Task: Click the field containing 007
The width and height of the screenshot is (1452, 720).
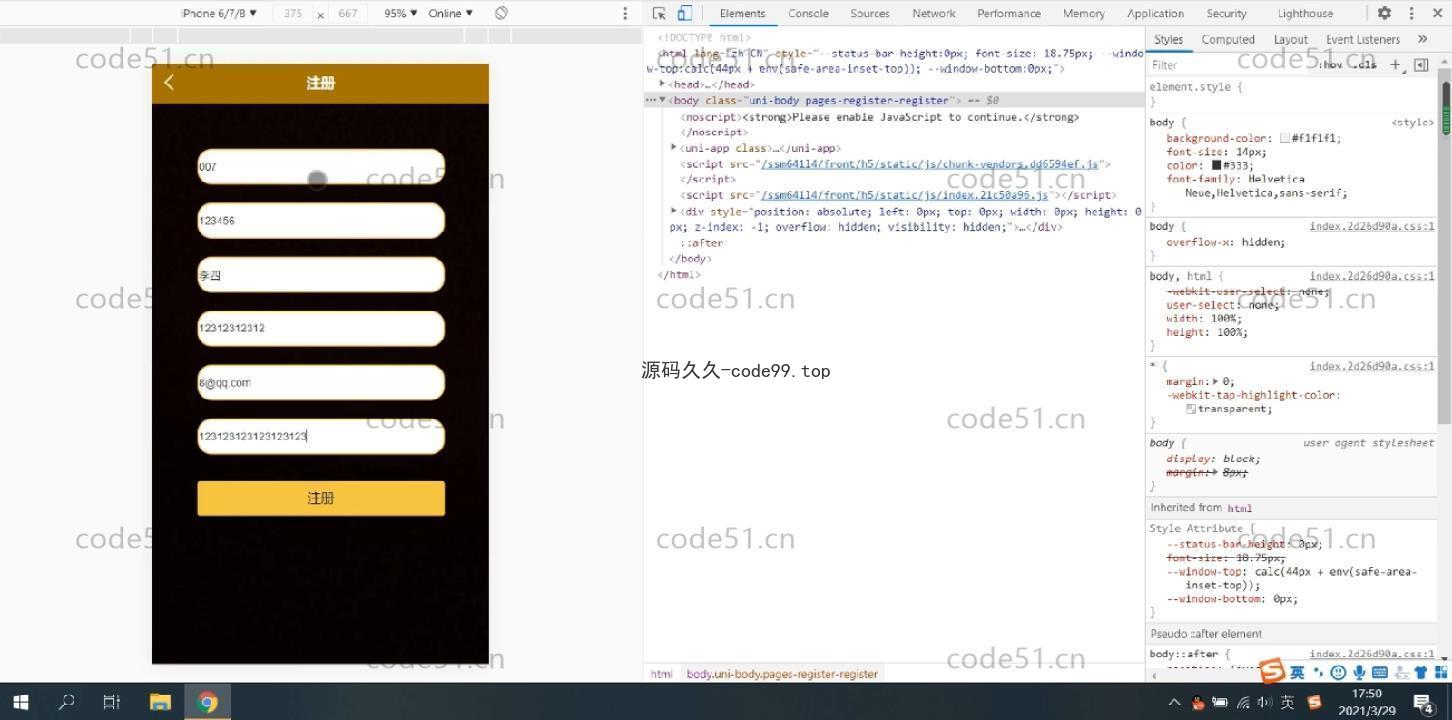Action: pyautogui.click(x=321, y=167)
